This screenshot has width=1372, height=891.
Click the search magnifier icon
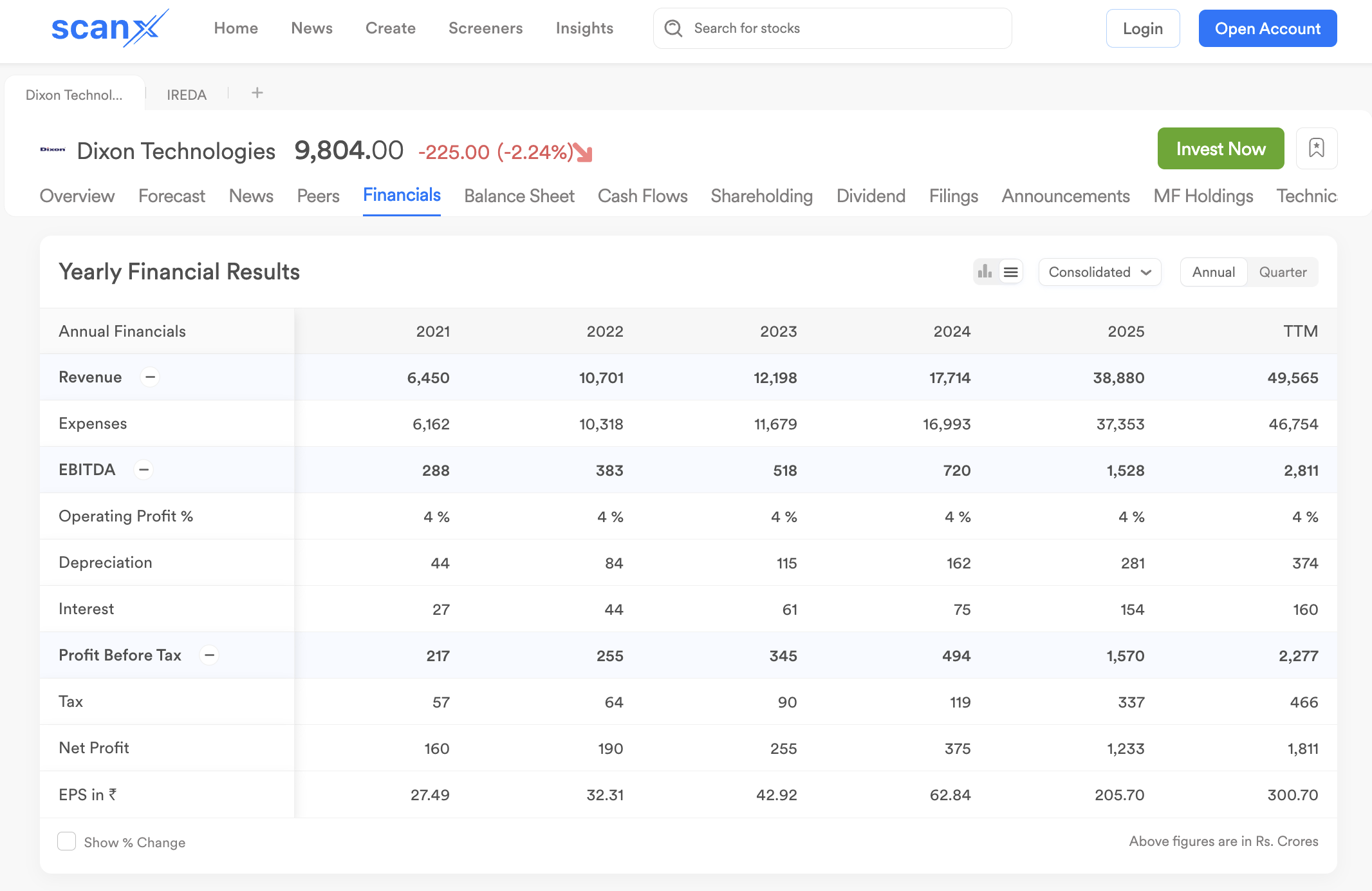(673, 28)
